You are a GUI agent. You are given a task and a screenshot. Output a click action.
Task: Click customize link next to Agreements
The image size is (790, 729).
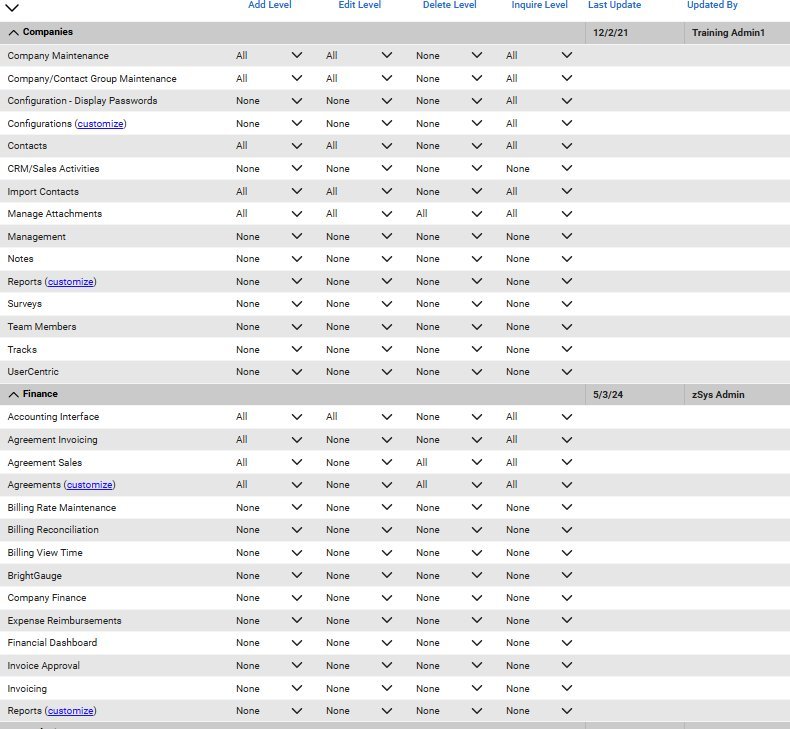90,485
